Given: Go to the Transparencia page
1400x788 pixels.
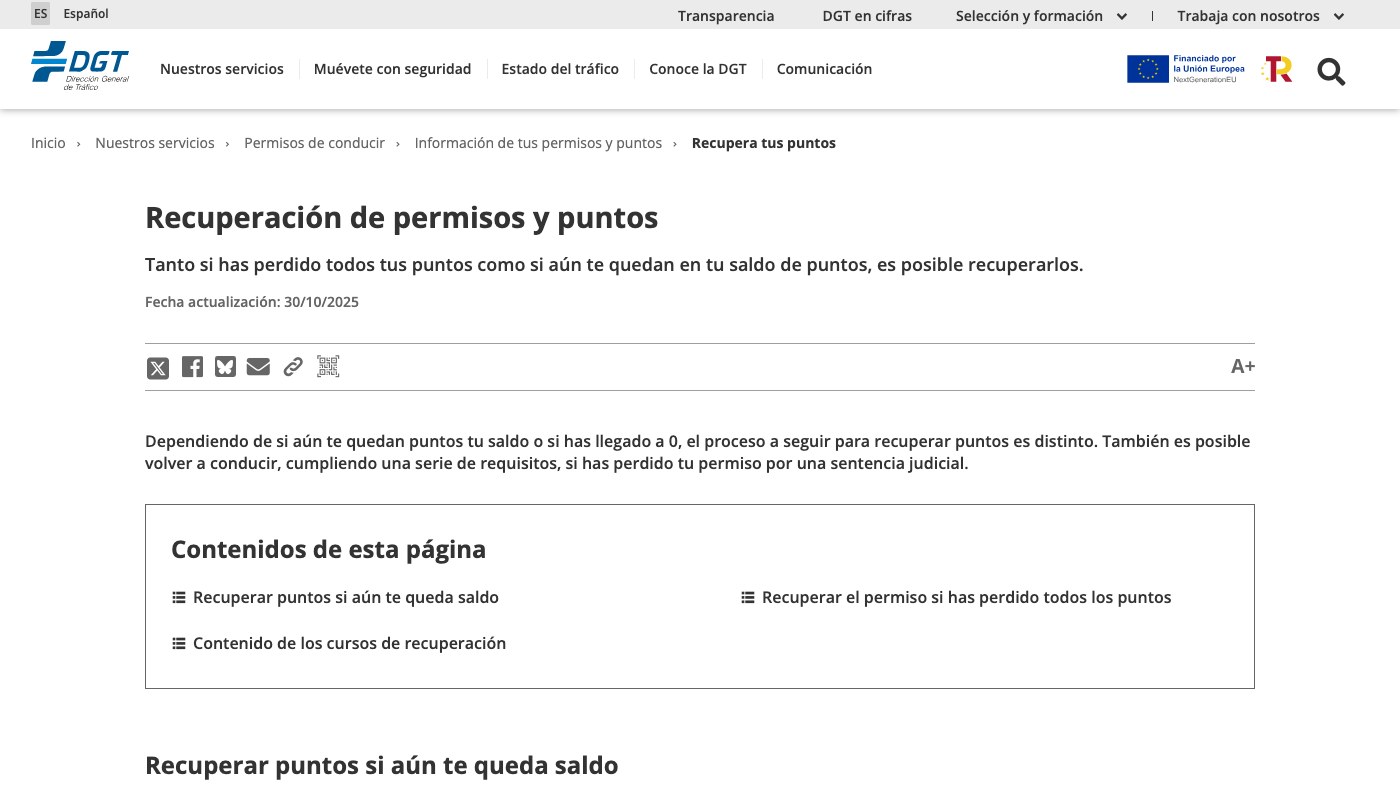Looking at the screenshot, I should (x=726, y=16).
